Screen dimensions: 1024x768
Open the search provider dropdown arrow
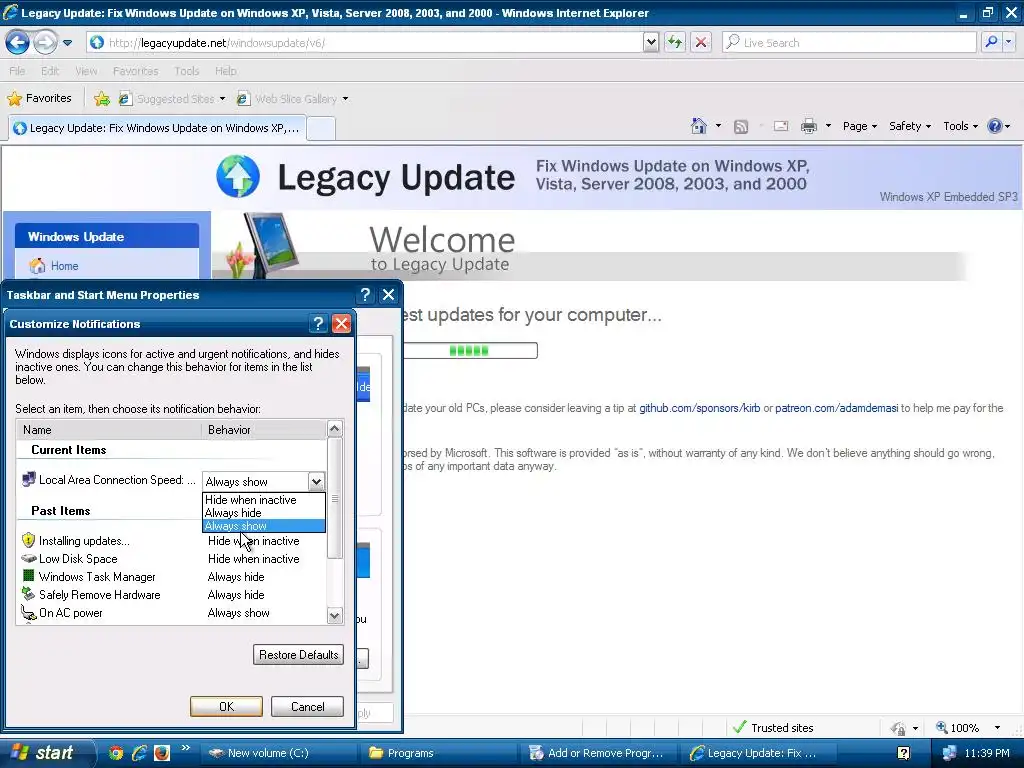coord(1008,42)
